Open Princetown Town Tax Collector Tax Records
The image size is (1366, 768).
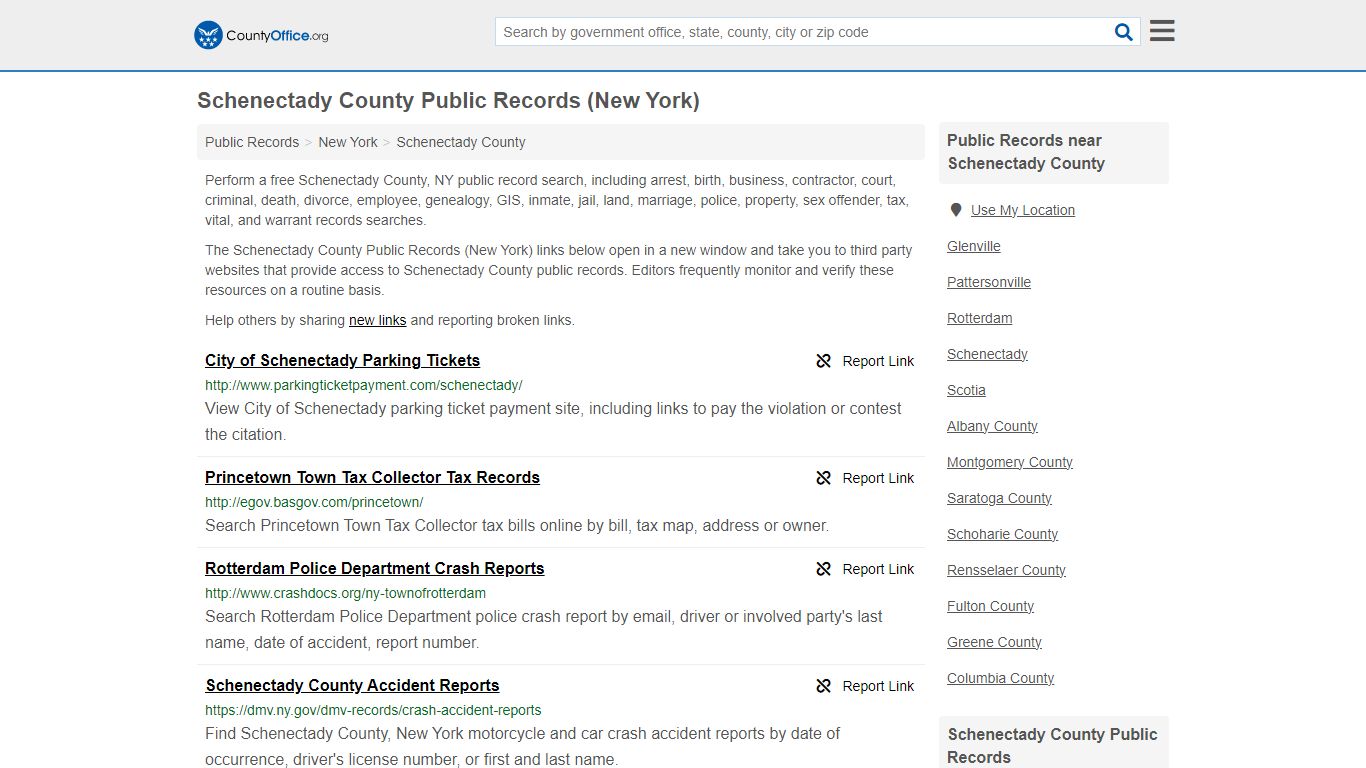pyautogui.click(x=372, y=477)
